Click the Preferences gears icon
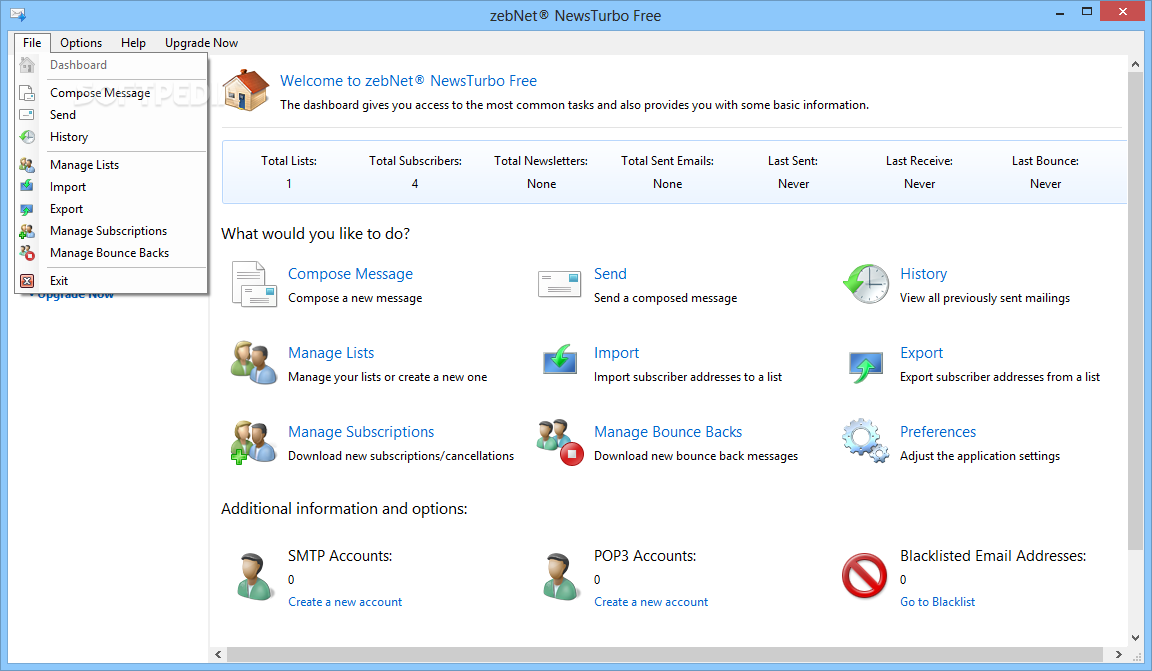1152x671 pixels. coord(865,441)
